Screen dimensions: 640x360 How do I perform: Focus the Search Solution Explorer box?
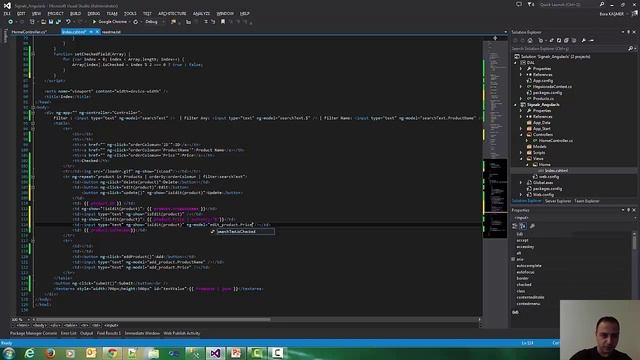tap(569, 49)
